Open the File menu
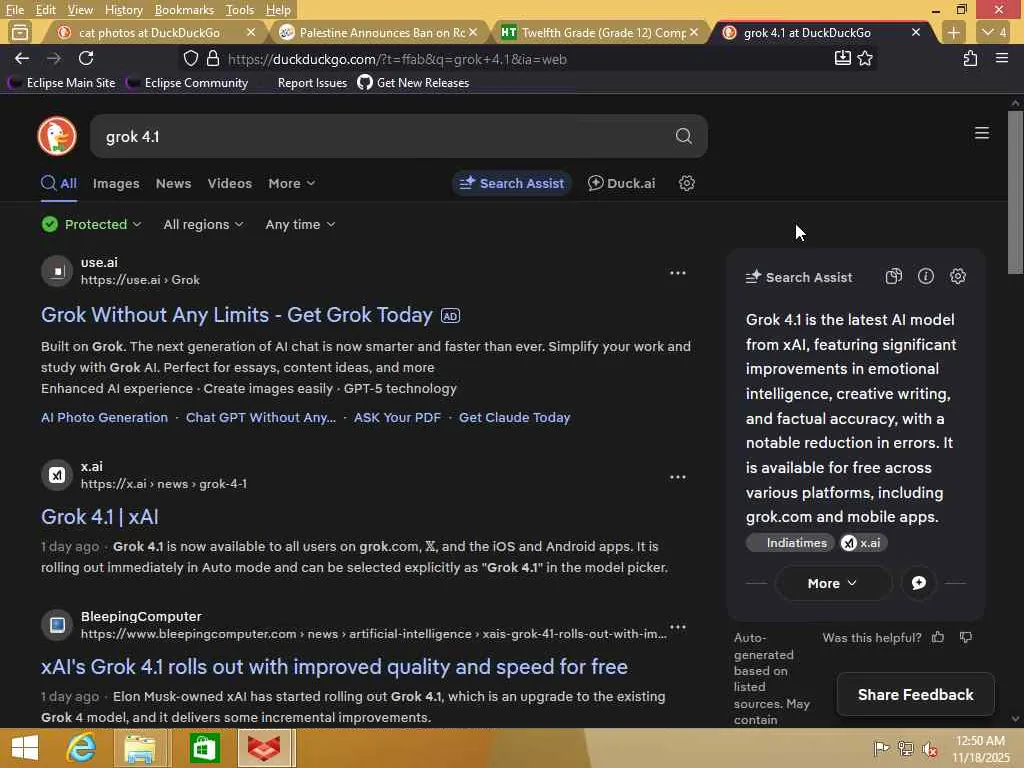The width and height of the screenshot is (1024, 768). pos(14,10)
